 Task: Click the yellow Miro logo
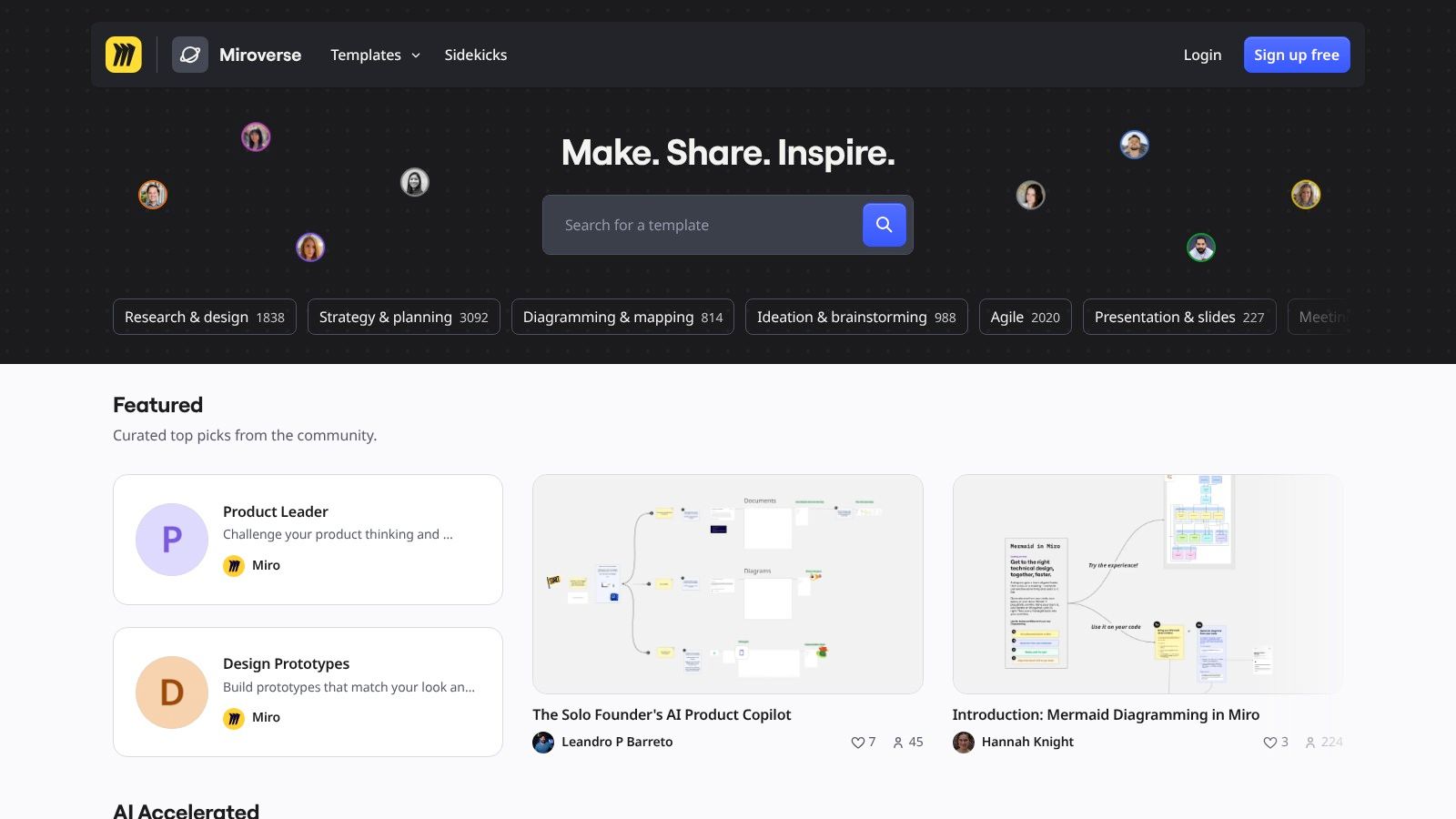point(124,55)
